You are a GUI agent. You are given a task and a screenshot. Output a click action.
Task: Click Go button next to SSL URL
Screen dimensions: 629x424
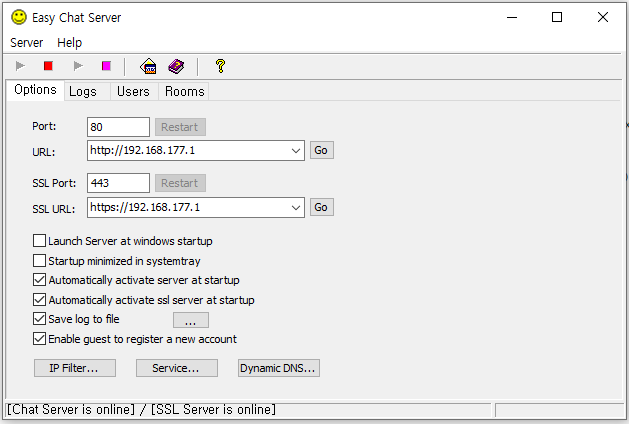[x=321, y=207]
